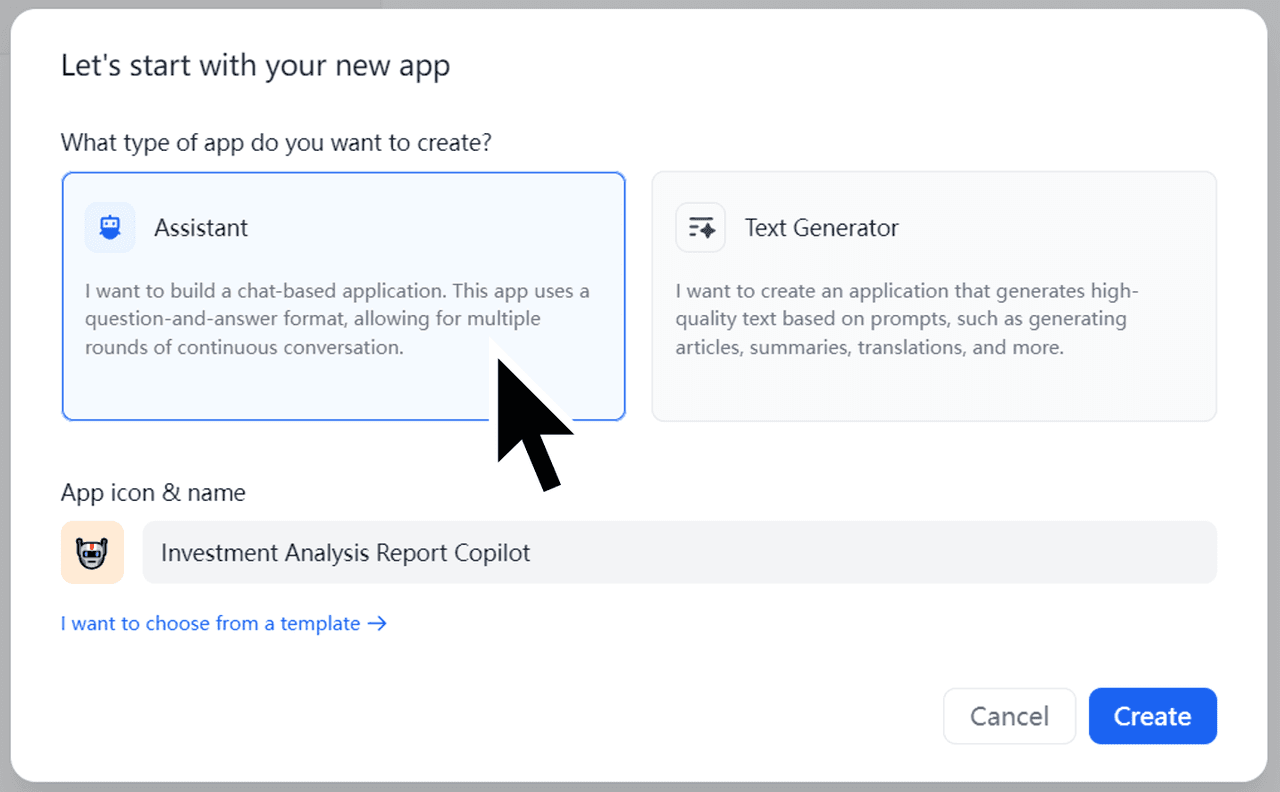Image resolution: width=1280 pixels, height=792 pixels.
Task: Click the "Let's start with your new app" heading
Action: click(x=255, y=66)
